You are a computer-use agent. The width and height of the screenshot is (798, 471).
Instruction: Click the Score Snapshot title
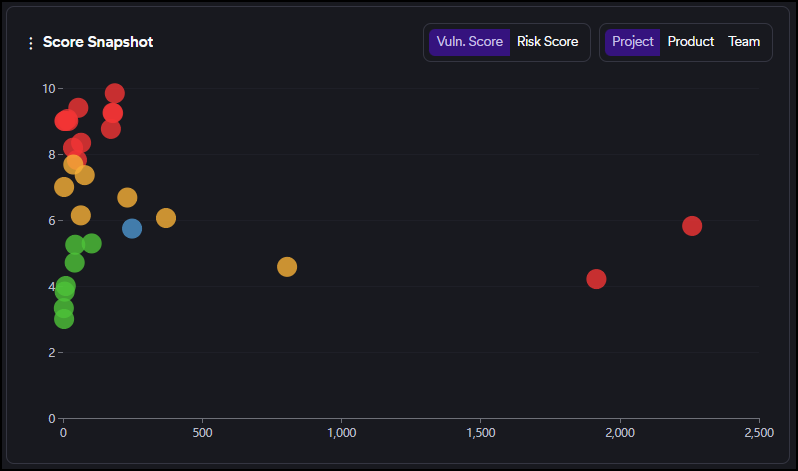[98, 42]
